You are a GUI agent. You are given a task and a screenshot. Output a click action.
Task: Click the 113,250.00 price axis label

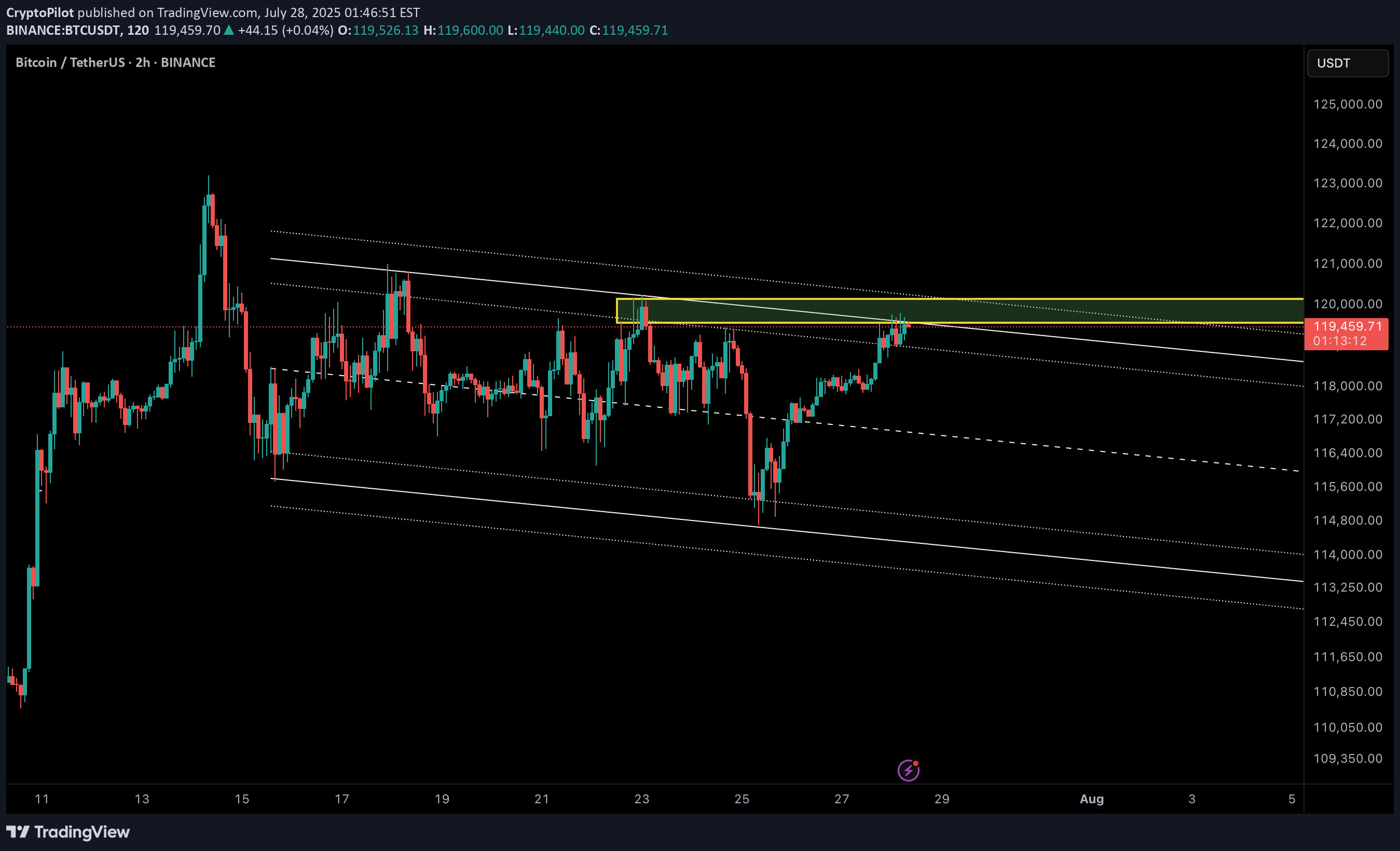tap(1347, 587)
